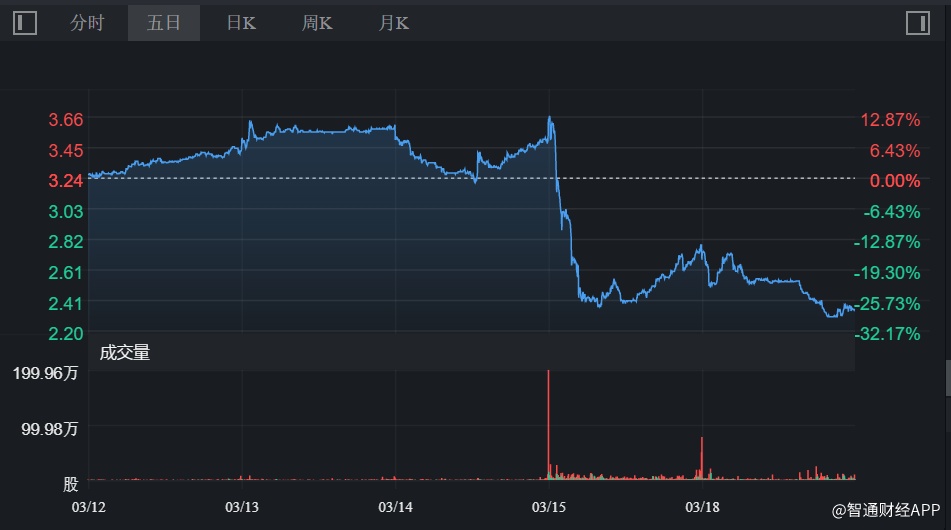
Task: Click the 6.43% positive percent label
Action: 895,150
